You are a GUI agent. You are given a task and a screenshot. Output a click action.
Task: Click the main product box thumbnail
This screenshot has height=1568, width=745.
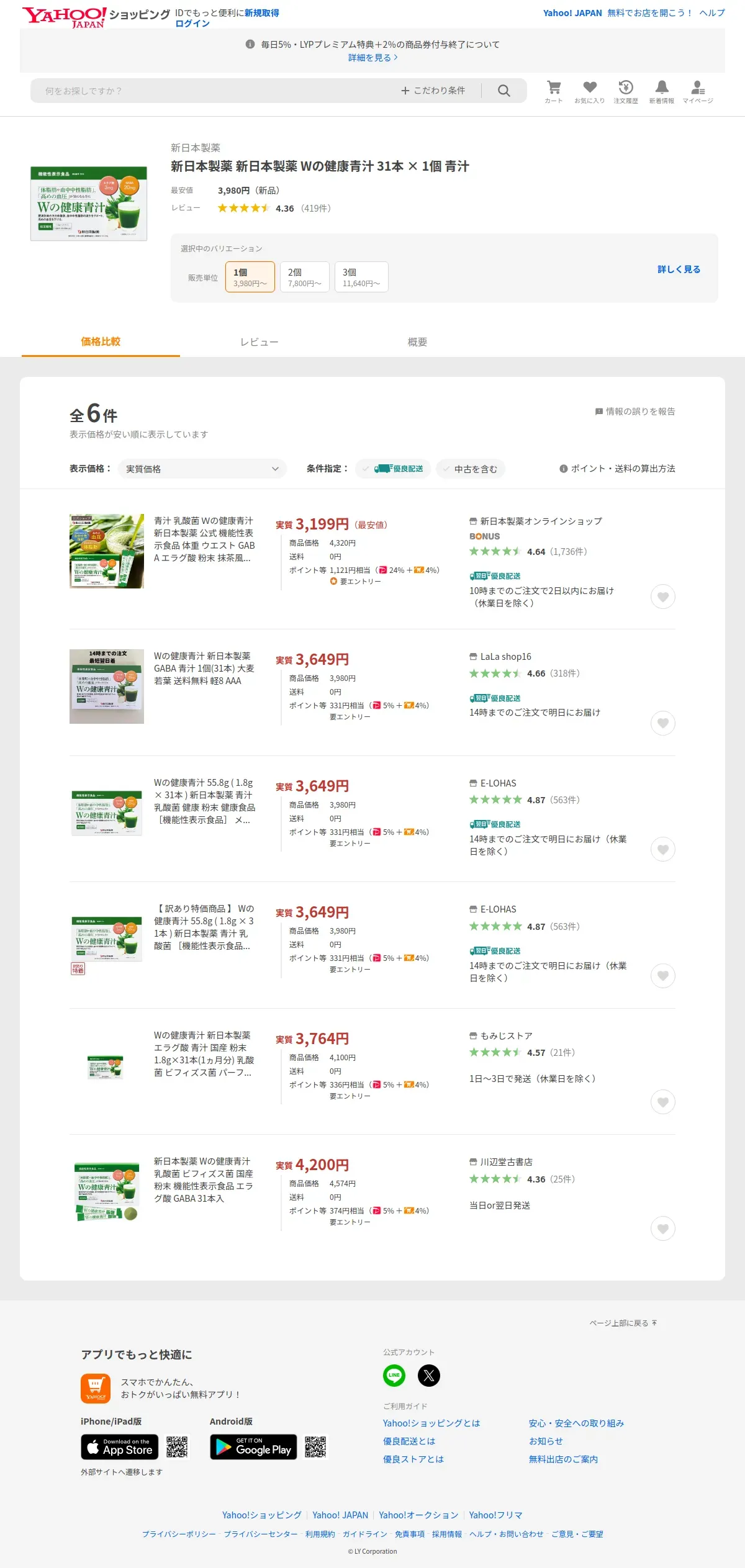point(89,203)
